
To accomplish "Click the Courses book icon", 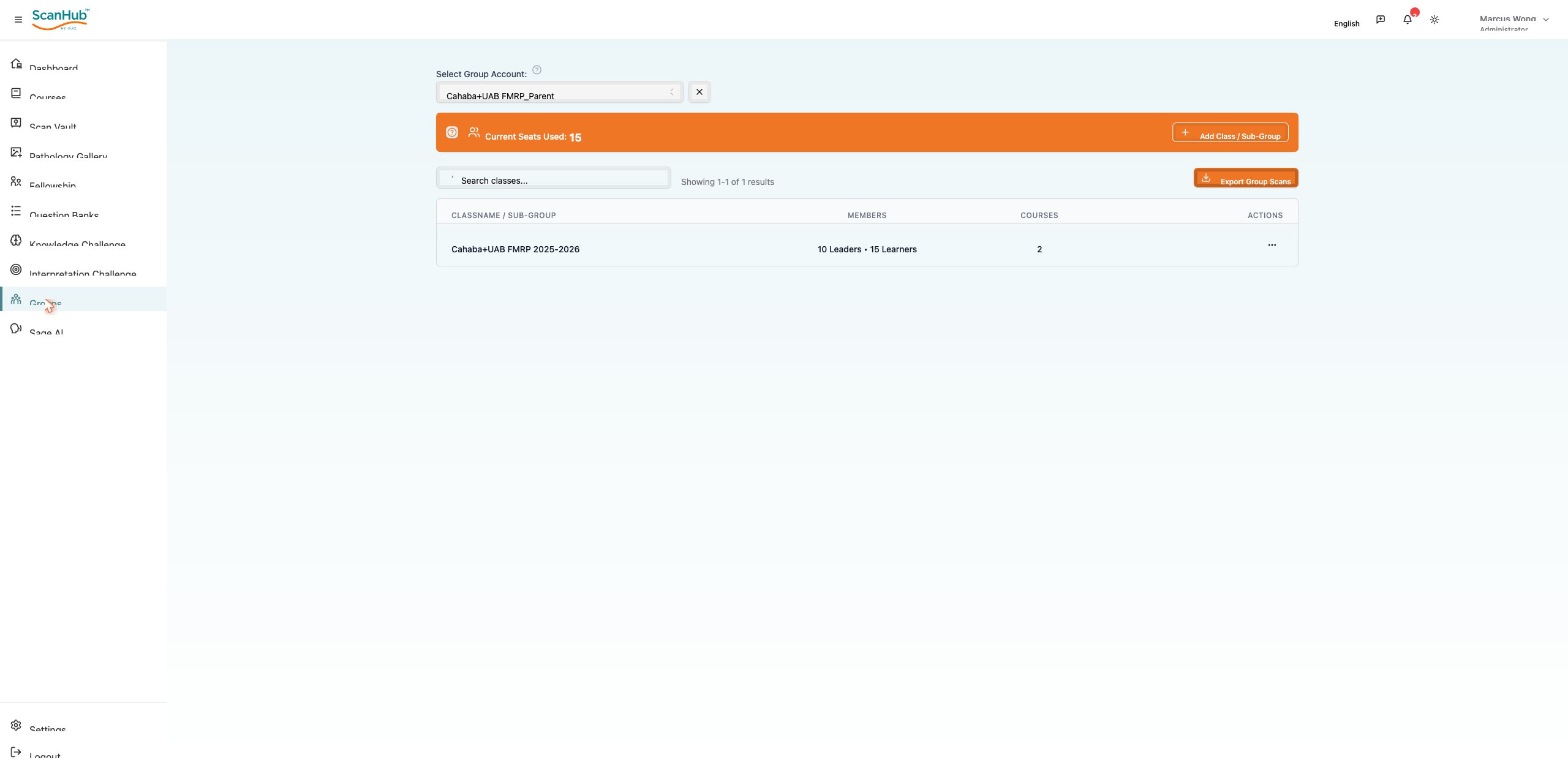I will (x=17, y=93).
